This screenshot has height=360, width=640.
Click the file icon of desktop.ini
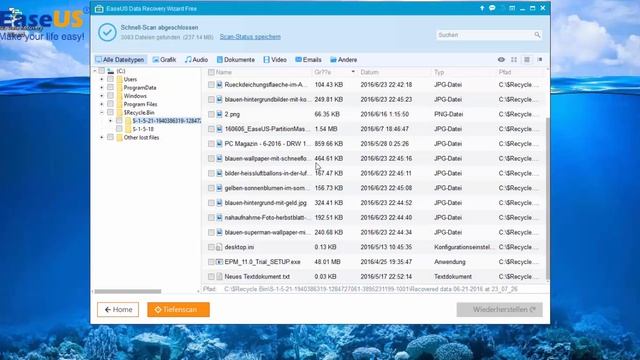point(219,247)
